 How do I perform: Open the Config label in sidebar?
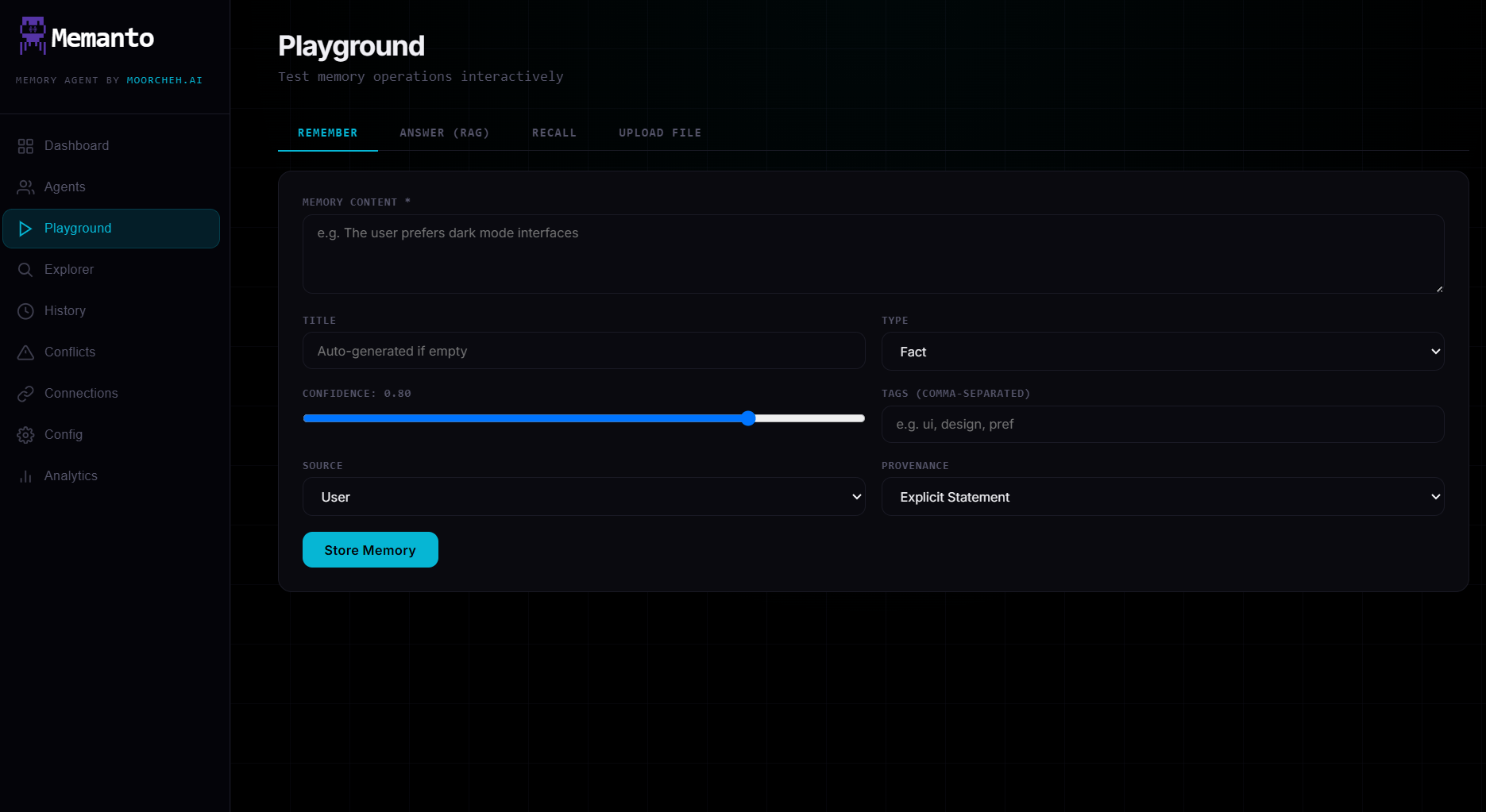coord(64,435)
